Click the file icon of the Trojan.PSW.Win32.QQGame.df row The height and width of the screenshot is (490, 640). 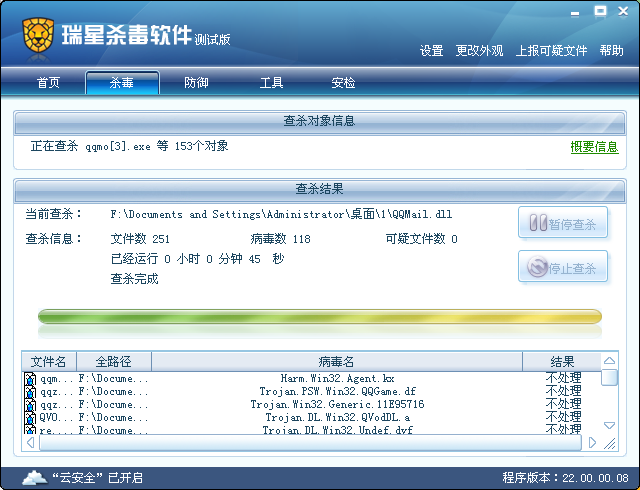pyautogui.click(x=30, y=392)
